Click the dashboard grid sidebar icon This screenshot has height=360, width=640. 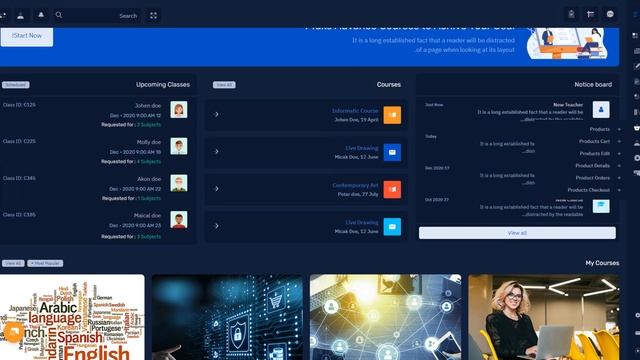point(636,36)
